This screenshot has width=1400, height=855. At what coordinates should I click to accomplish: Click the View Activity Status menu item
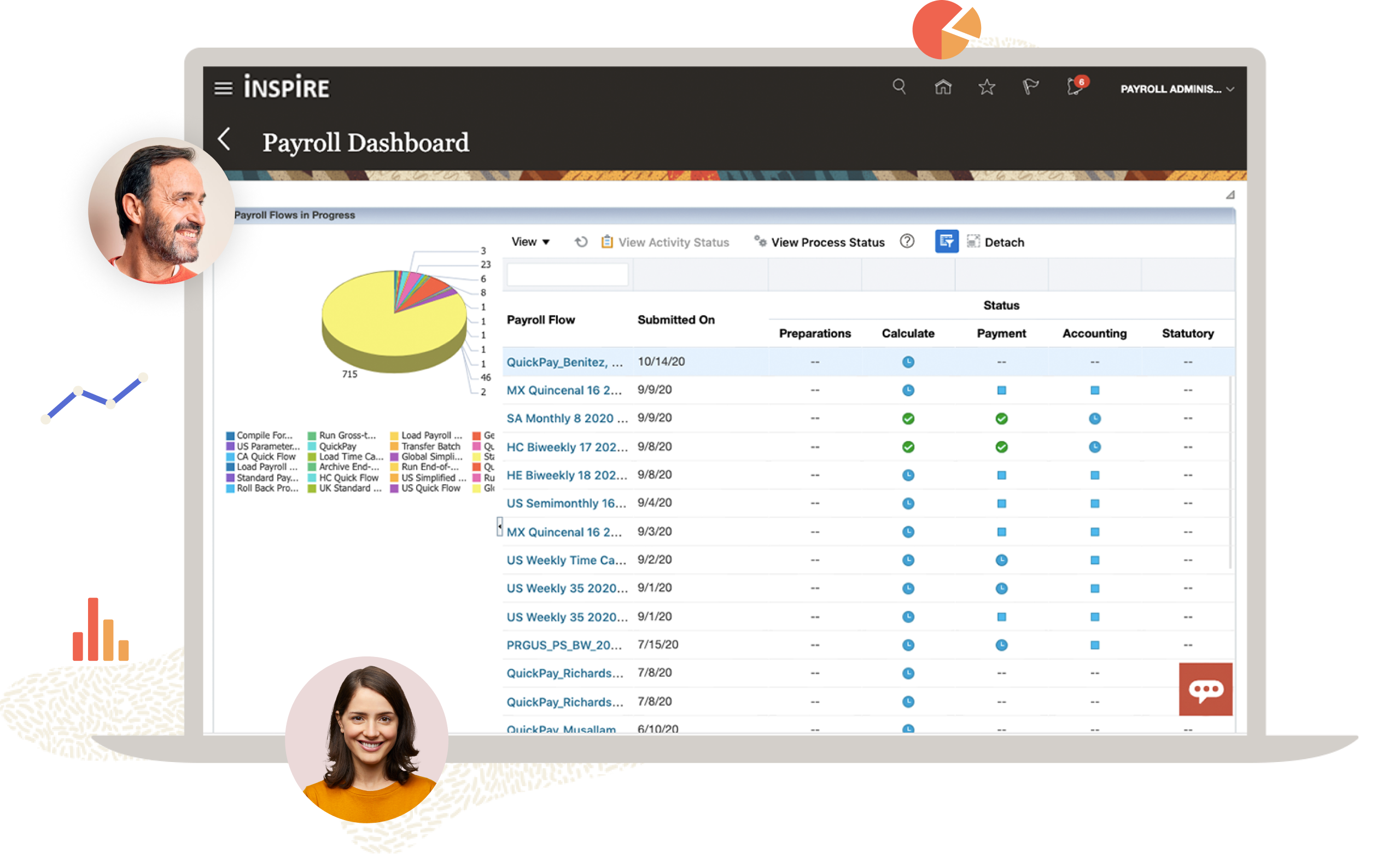click(673, 242)
